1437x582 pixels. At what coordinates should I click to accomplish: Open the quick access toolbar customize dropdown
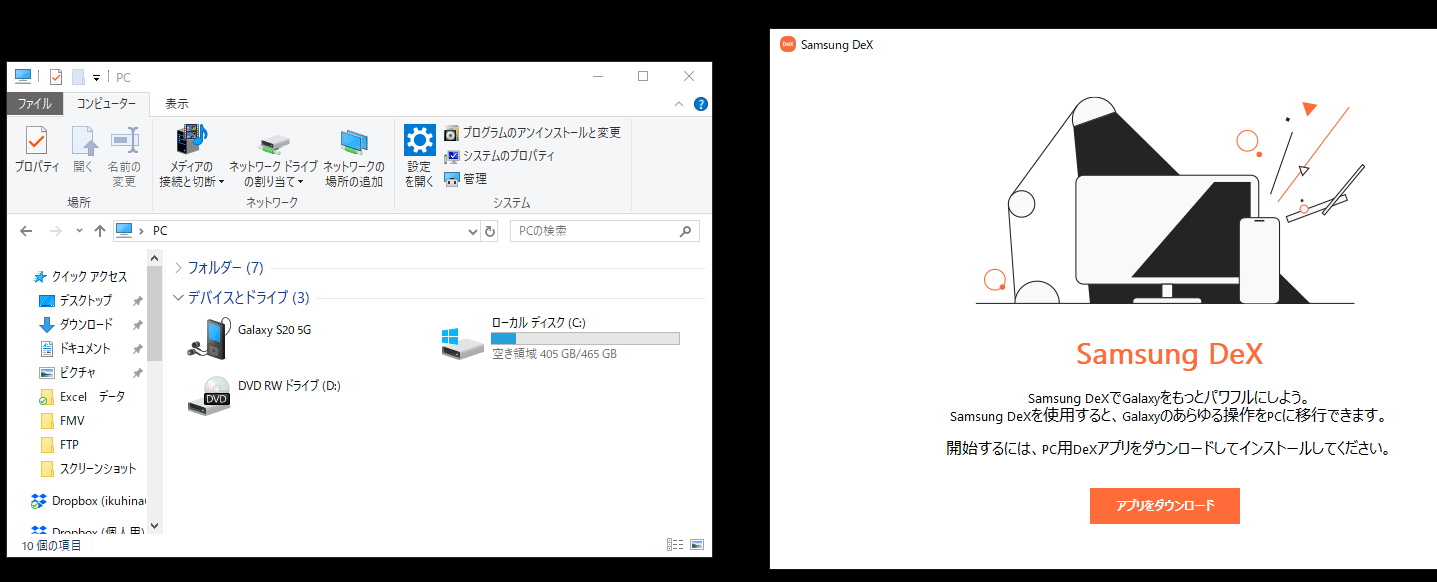pos(97,77)
